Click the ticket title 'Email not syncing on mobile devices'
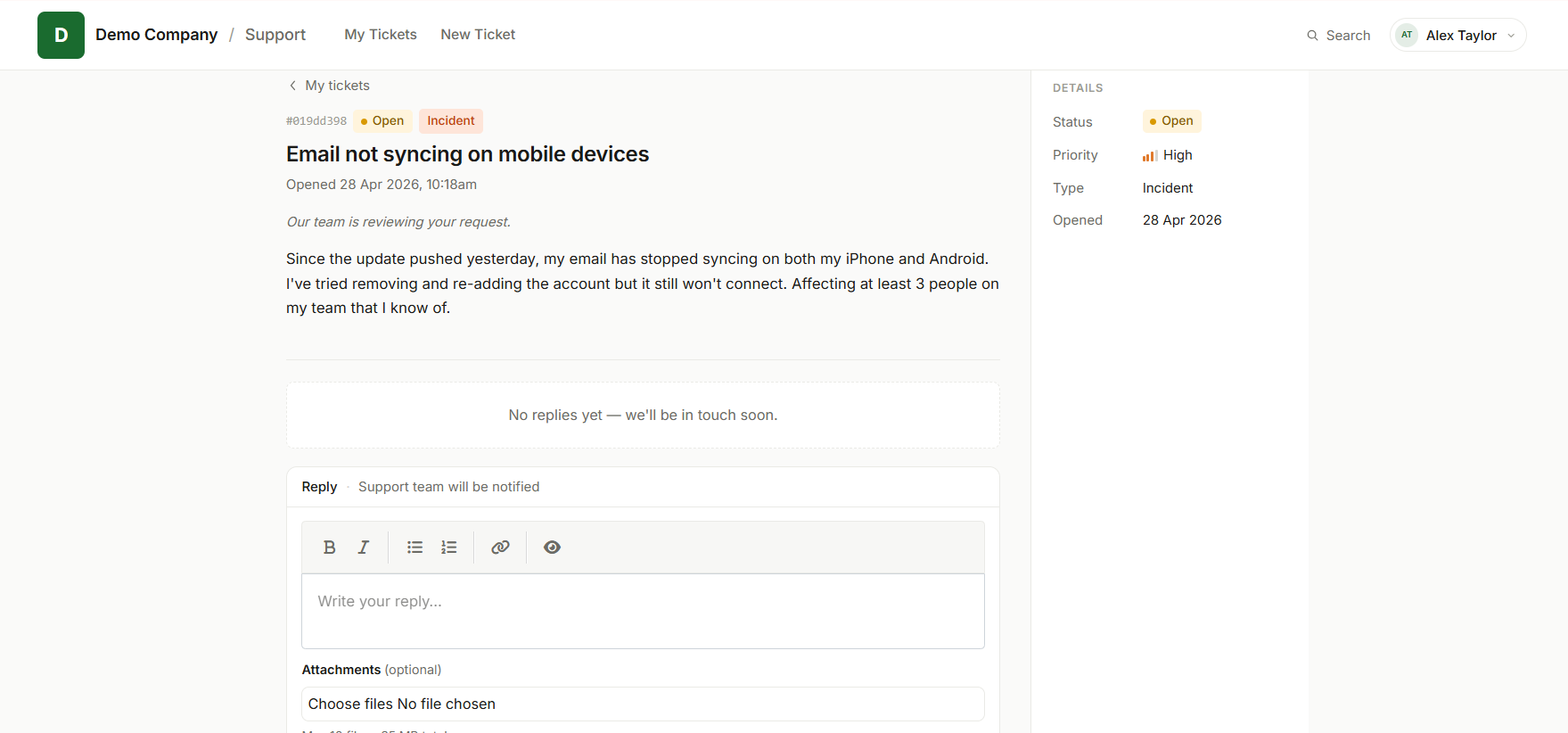This screenshot has height=733, width=1568. click(467, 154)
